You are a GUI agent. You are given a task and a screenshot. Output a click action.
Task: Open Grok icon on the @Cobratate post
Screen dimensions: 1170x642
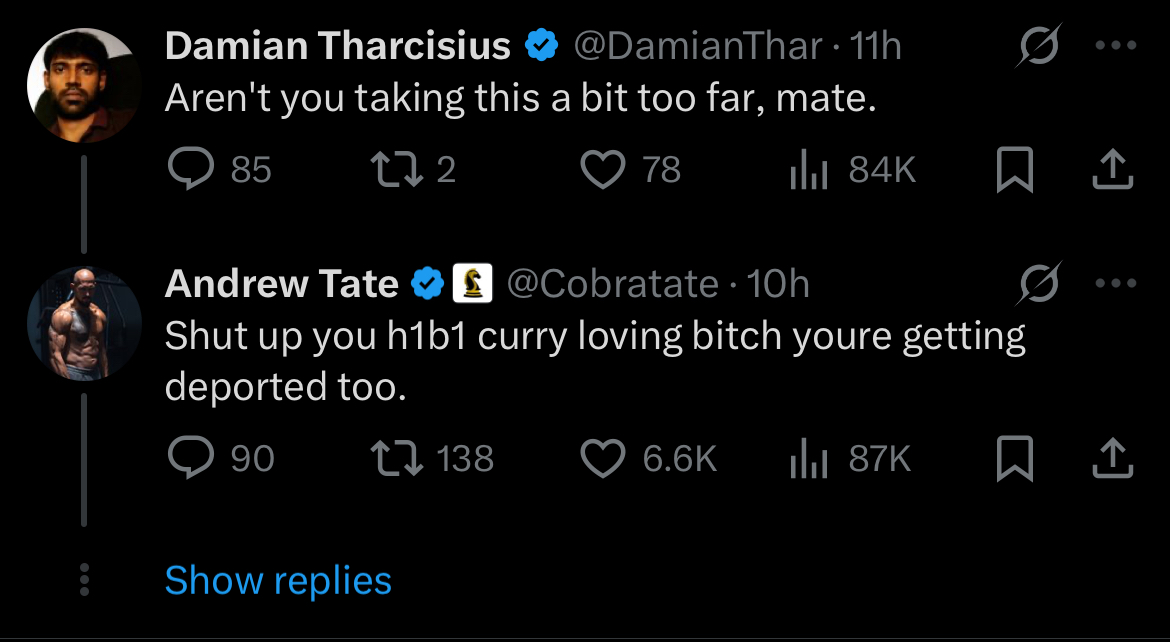pos(1038,286)
